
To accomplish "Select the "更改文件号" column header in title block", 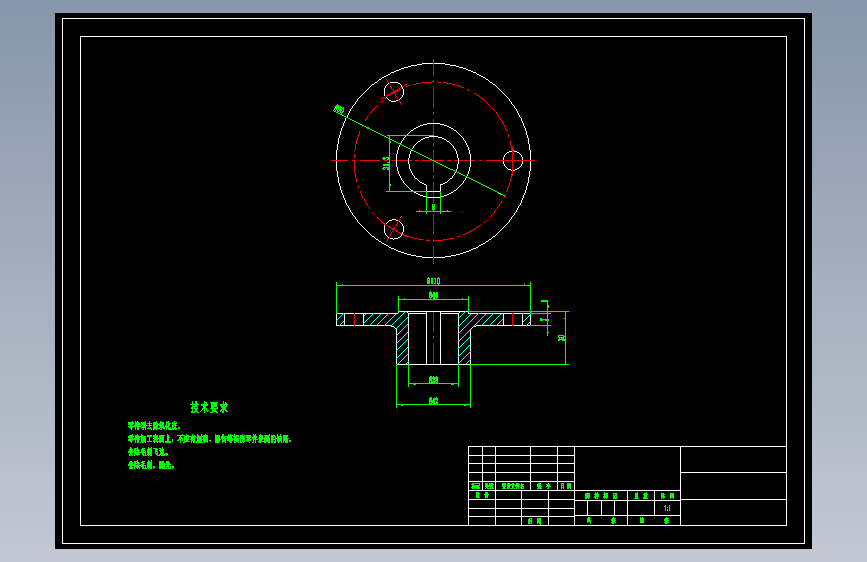I will 513,486.
